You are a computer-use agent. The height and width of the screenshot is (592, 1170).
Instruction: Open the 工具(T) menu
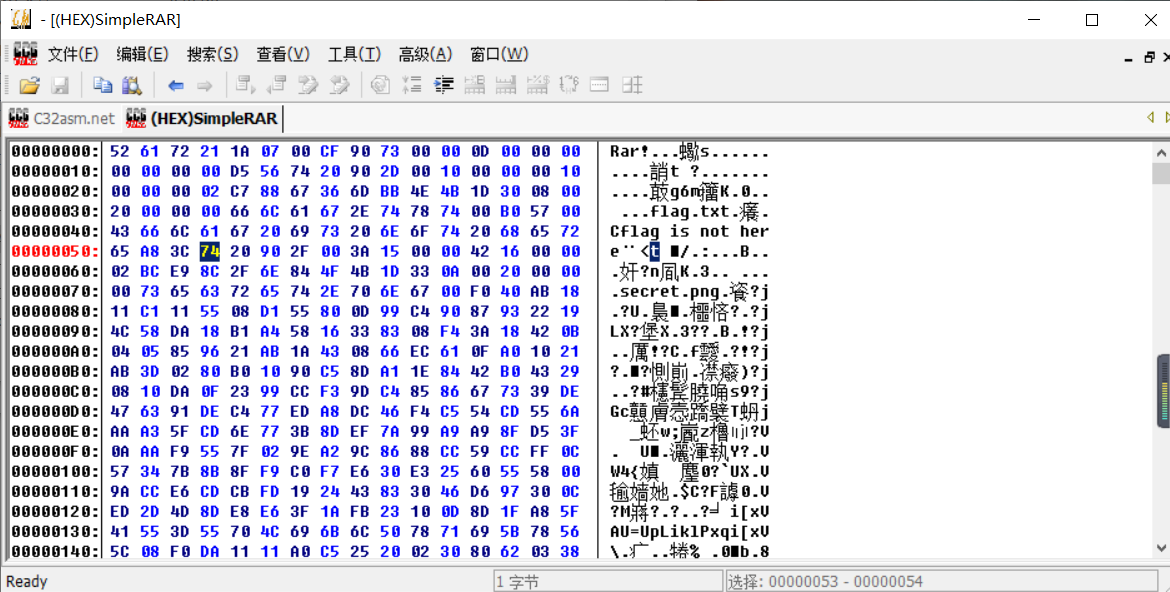pyautogui.click(x=354, y=54)
